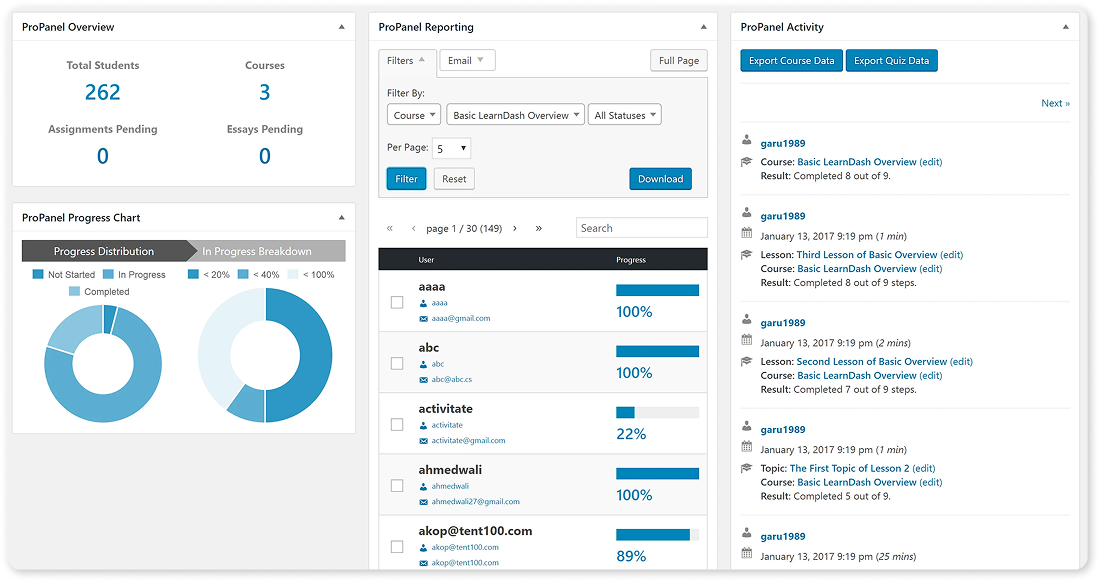Open the Course filter type dropdown
This screenshot has width=1100, height=583.
pyautogui.click(x=413, y=115)
